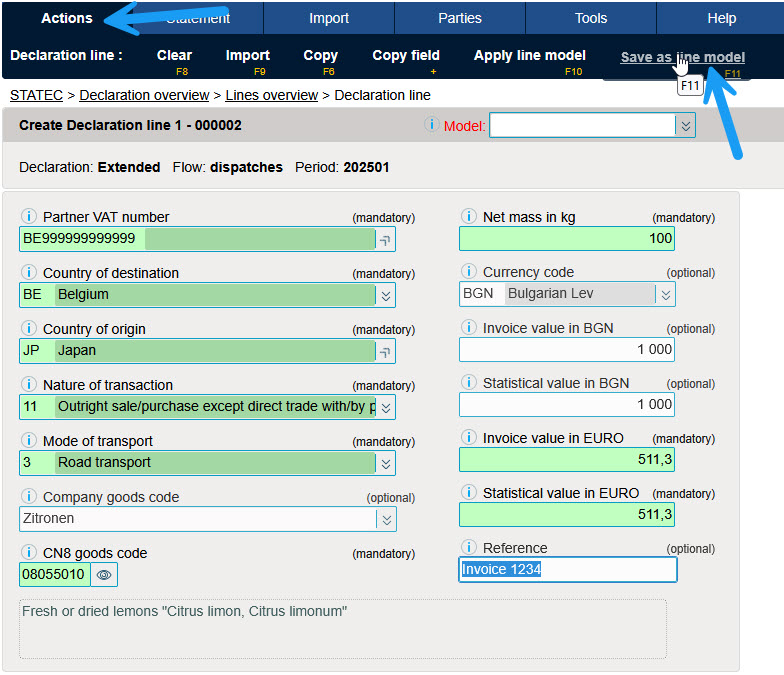This screenshot has width=784, height=675.
Task: Click the eye icon beside CN8 goods code
Action: point(104,574)
